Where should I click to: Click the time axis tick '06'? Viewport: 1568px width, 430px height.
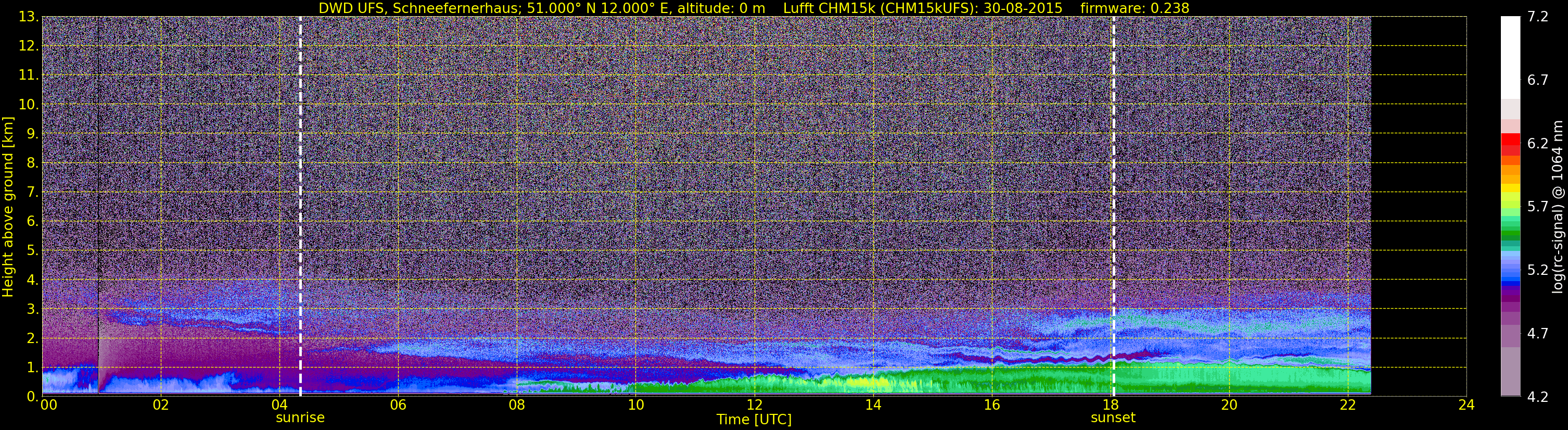tap(398, 406)
